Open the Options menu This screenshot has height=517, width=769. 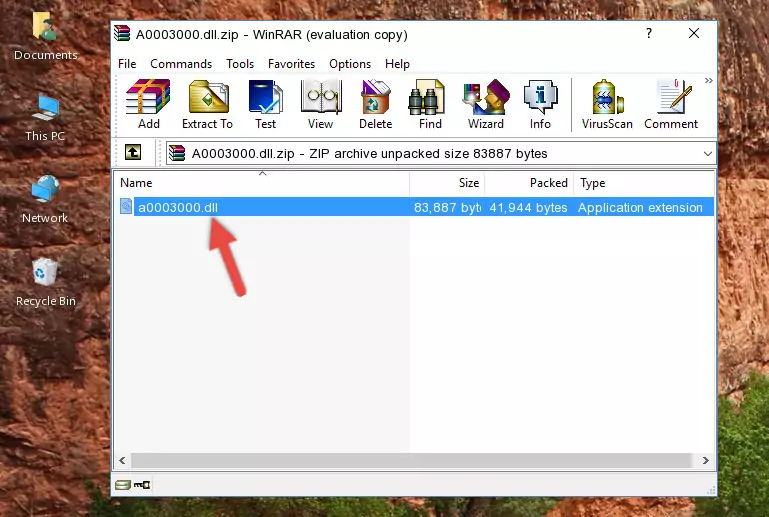point(350,64)
